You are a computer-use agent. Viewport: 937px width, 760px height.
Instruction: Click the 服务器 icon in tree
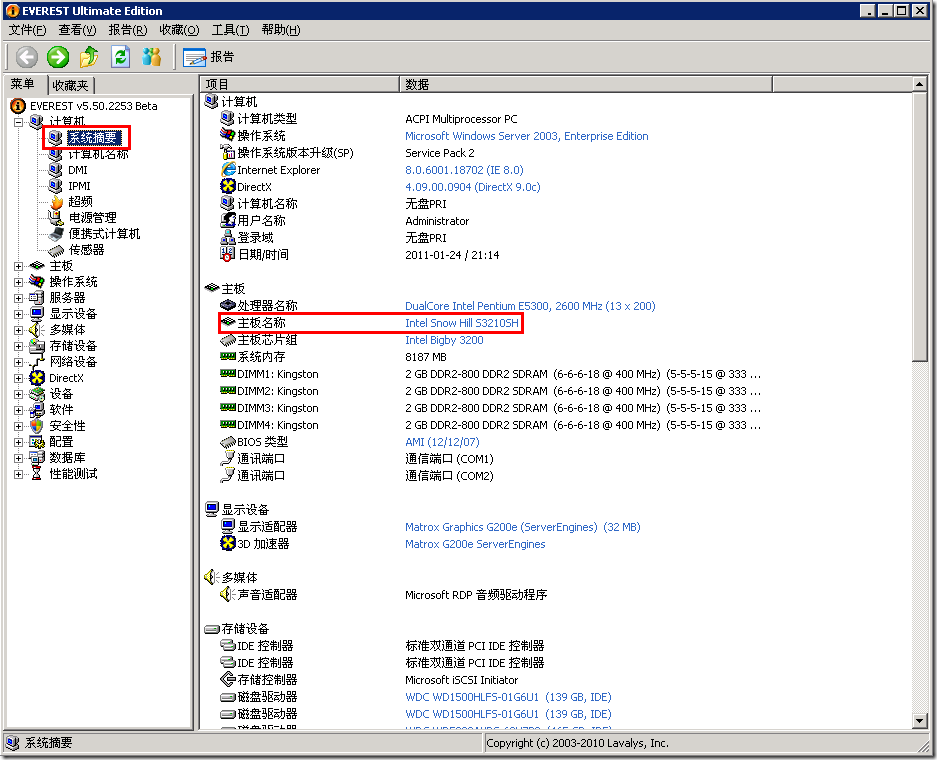[37, 298]
